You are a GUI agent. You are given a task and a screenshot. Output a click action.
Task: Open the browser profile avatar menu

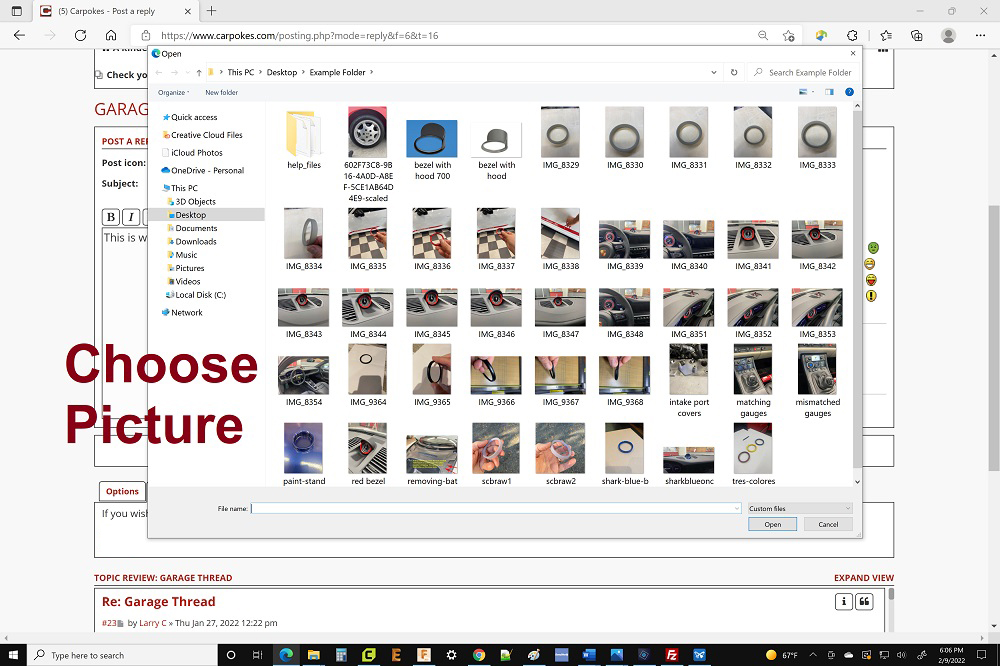point(946,33)
